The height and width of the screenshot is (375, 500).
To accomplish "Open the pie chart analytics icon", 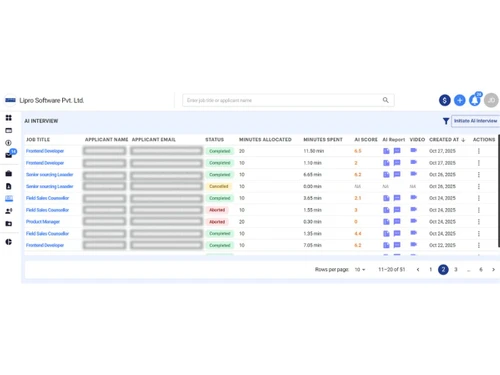I will point(9,242).
